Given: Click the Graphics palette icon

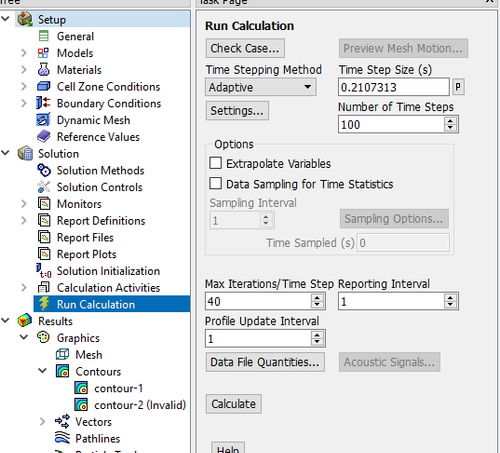Looking at the screenshot, I should tap(43, 337).
